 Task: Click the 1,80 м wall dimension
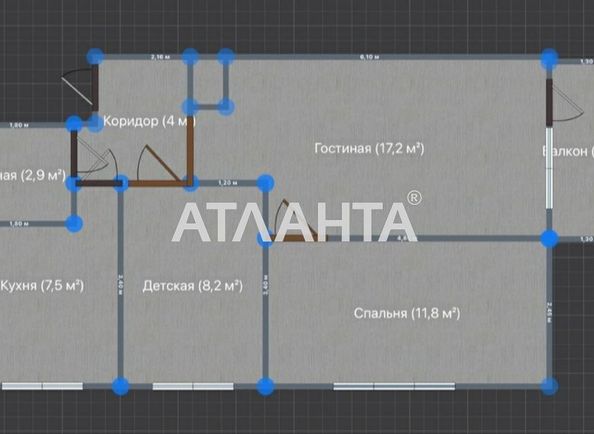click(x=19, y=125)
